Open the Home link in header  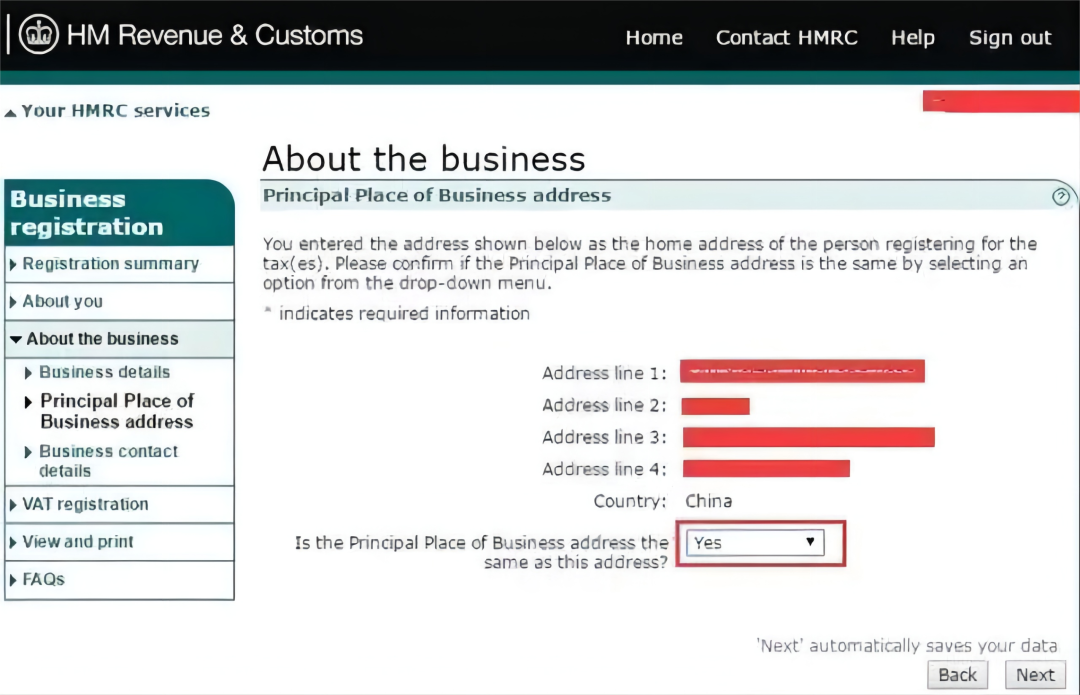point(654,37)
